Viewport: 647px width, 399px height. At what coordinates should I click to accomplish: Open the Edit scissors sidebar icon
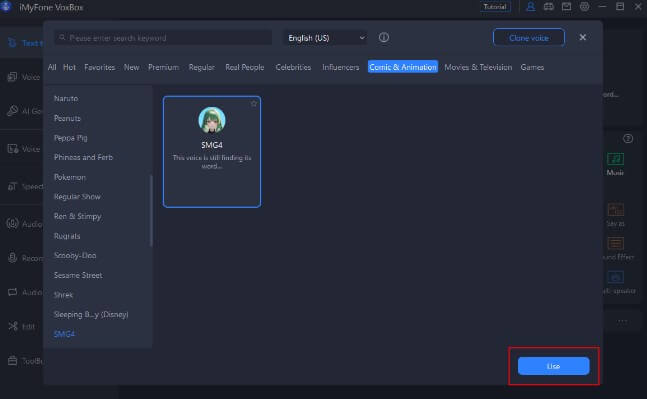[13, 326]
